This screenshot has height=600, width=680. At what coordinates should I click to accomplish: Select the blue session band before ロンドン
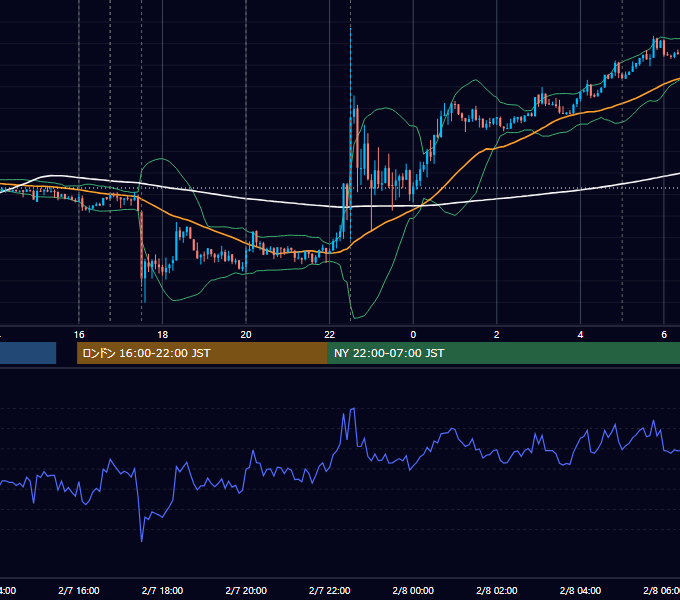tap(28, 353)
